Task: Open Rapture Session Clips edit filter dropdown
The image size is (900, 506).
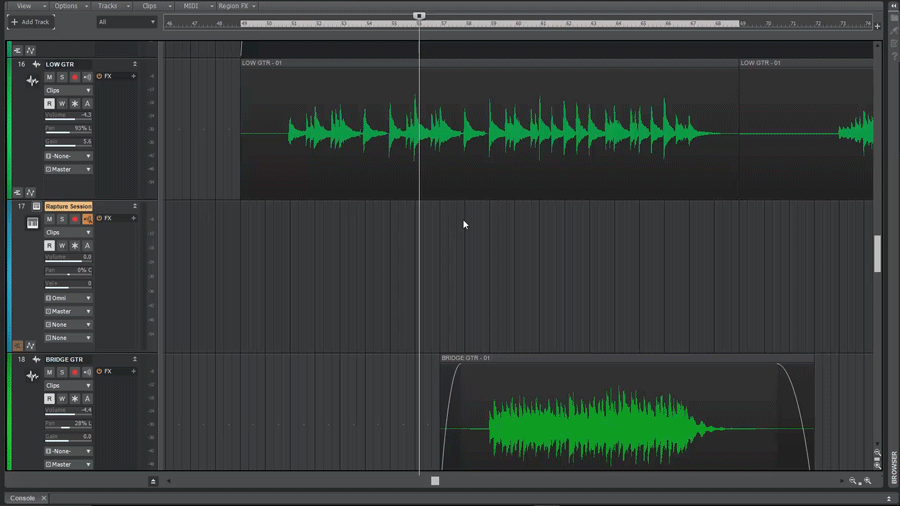Action: [x=68, y=232]
